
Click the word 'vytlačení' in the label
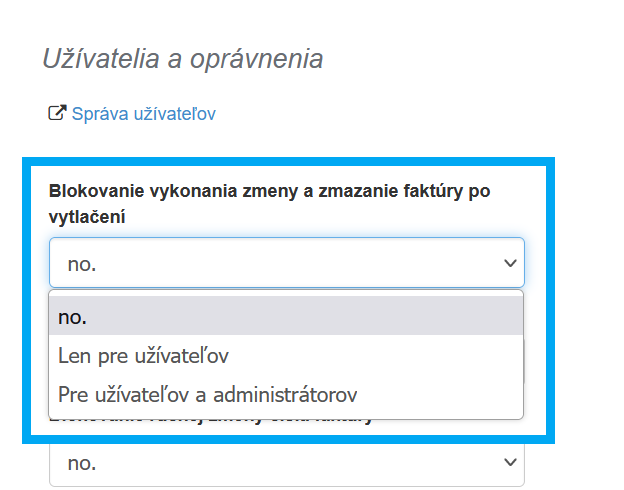coord(86,215)
